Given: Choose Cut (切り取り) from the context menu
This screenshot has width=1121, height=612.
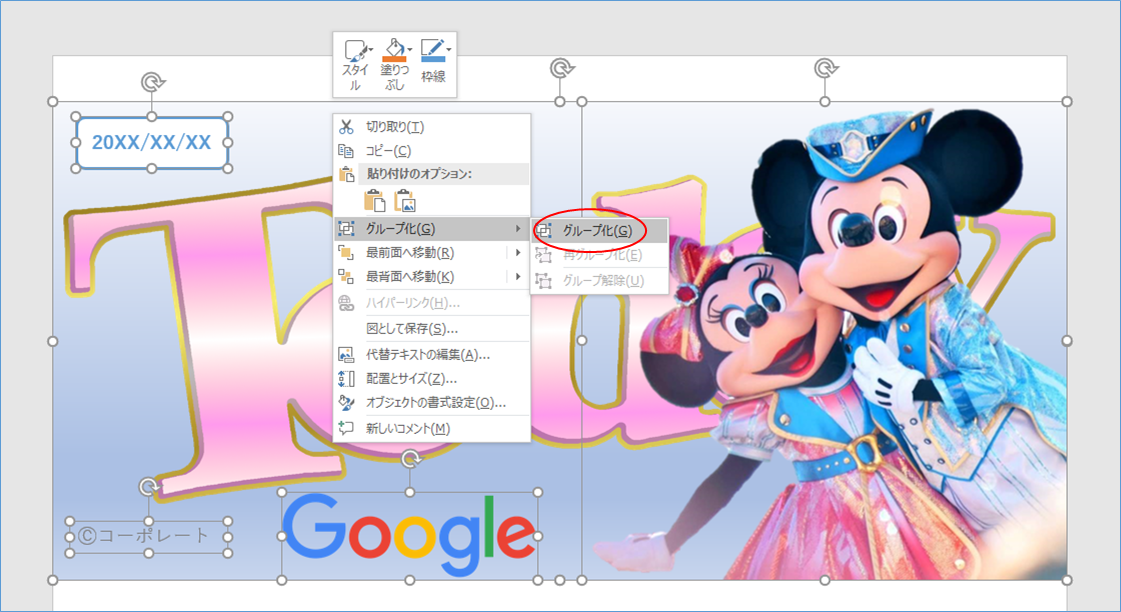Looking at the screenshot, I should tap(432, 127).
